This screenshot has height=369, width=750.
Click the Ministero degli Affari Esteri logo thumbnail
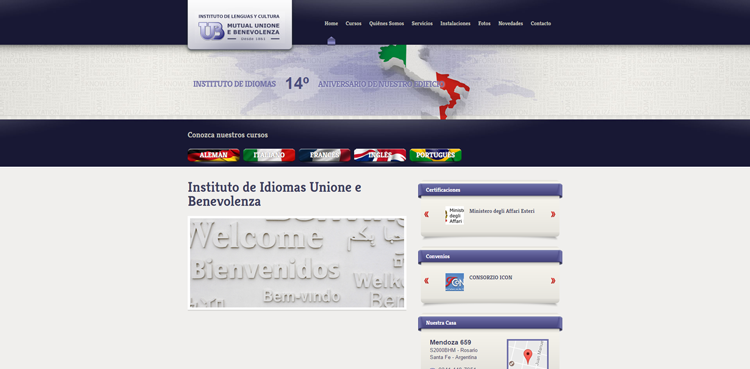(x=454, y=215)
